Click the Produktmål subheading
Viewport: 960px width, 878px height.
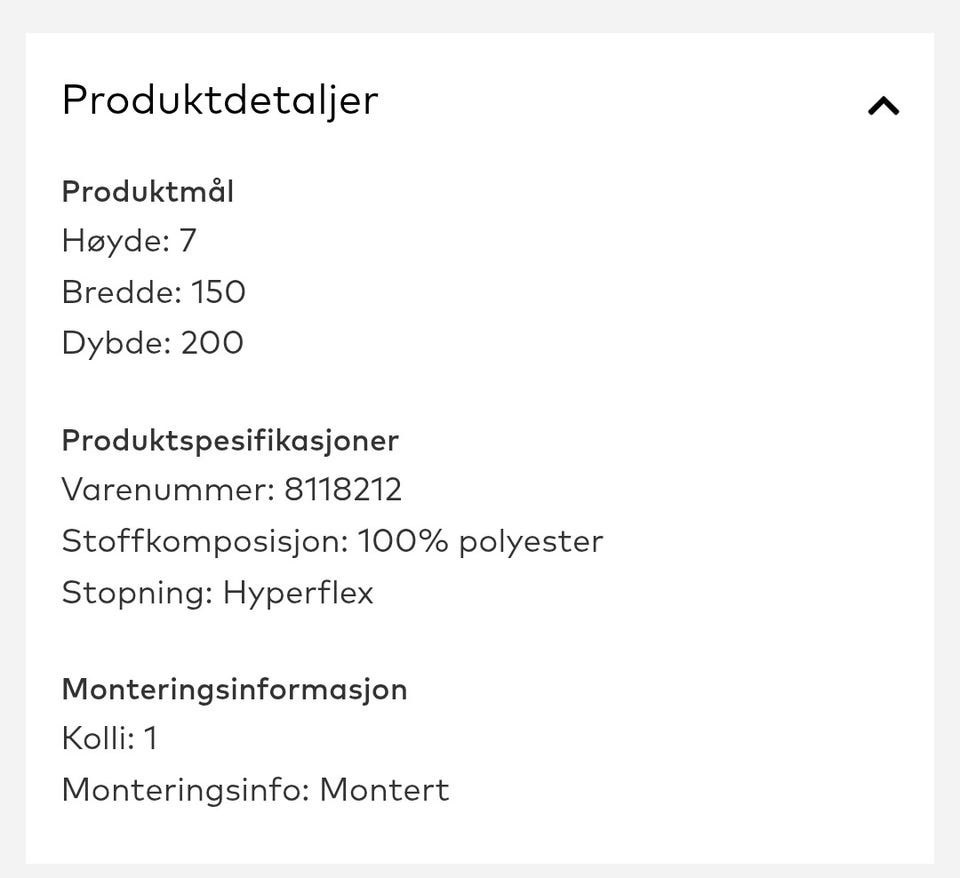148,191
